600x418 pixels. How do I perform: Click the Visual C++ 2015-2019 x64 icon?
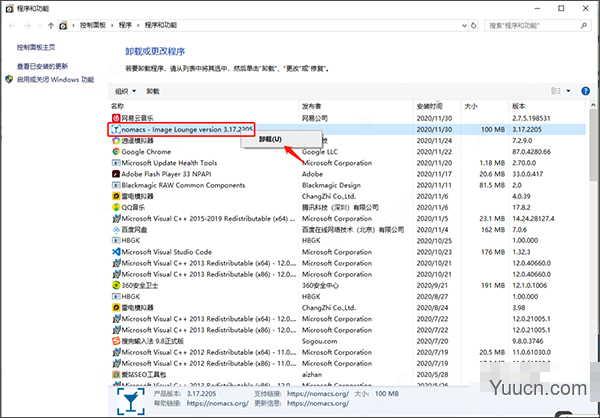pyautogui.click(x=116, y=219)
